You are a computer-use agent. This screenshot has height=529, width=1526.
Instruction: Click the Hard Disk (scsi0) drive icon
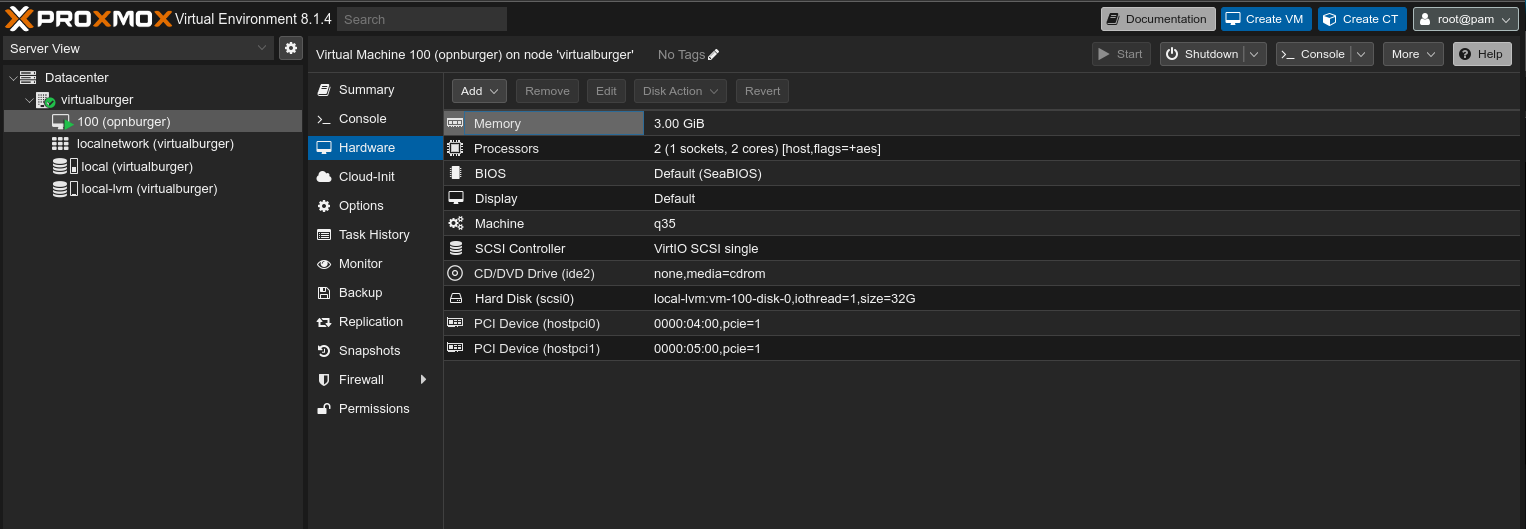[455, 298]
